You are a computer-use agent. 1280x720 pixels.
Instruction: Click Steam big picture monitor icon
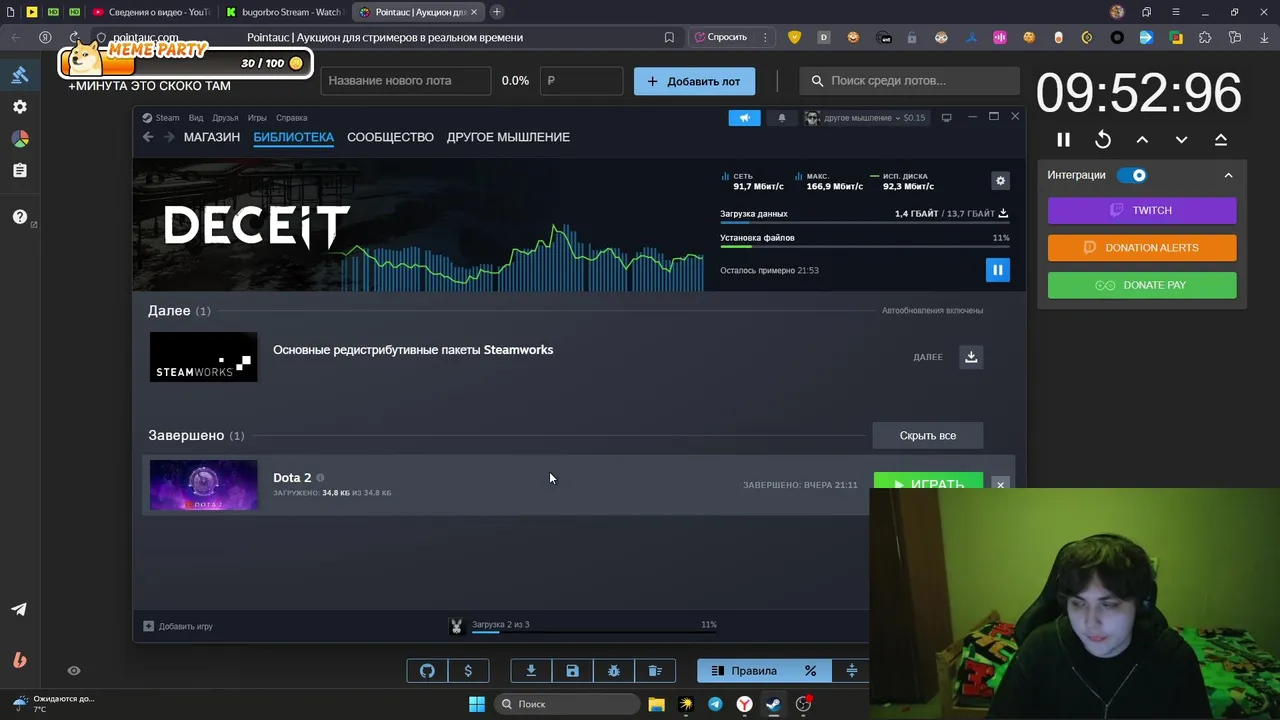pyautogui.click(x=947, y=118)
